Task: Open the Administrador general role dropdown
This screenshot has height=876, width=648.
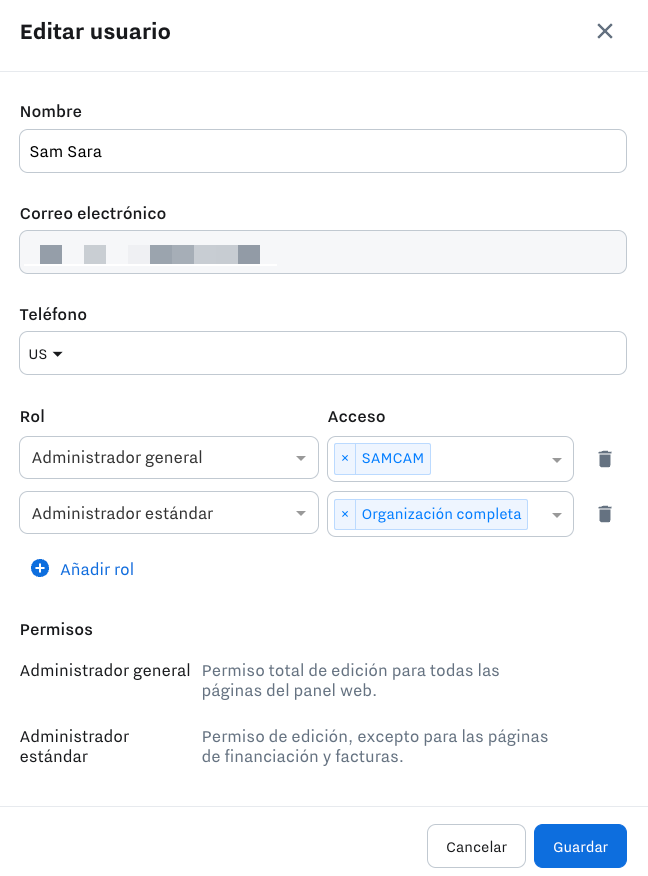Action: click(169, 458)
